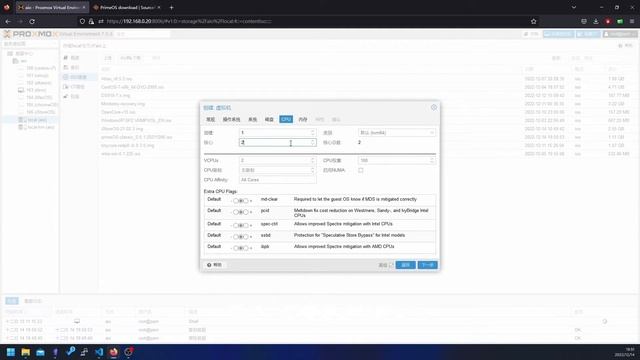
Task: Click the CPU Affinity All Cores field
Action: point(277,180)
